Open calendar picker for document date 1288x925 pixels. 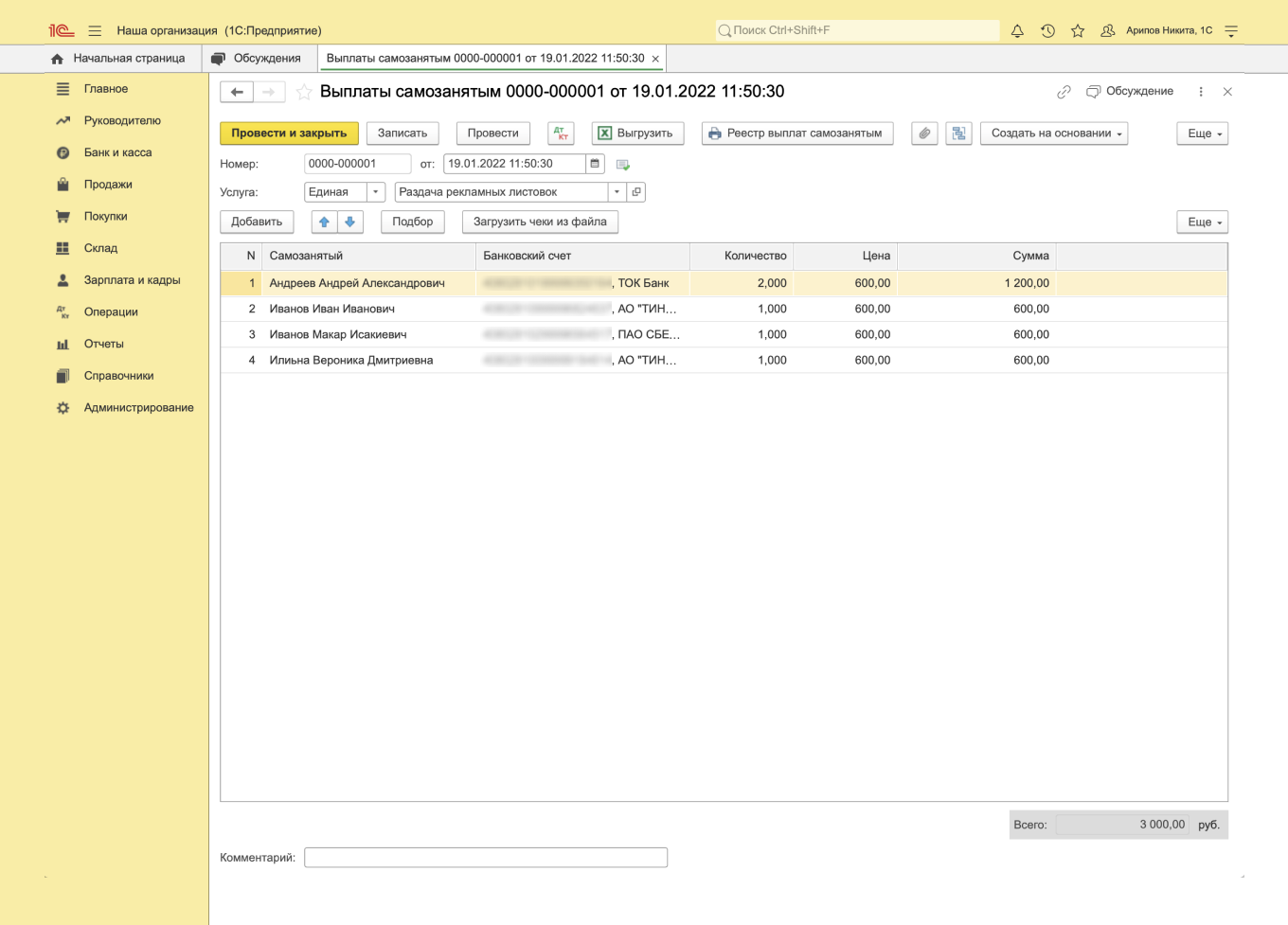point(595,164)
